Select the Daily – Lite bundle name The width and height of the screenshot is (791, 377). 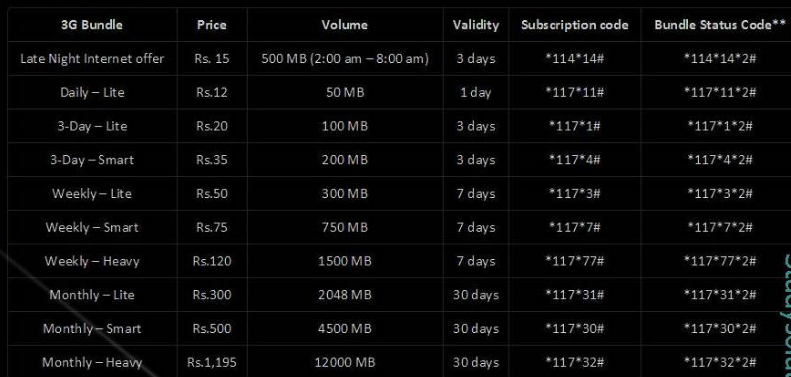pos(92,92)
